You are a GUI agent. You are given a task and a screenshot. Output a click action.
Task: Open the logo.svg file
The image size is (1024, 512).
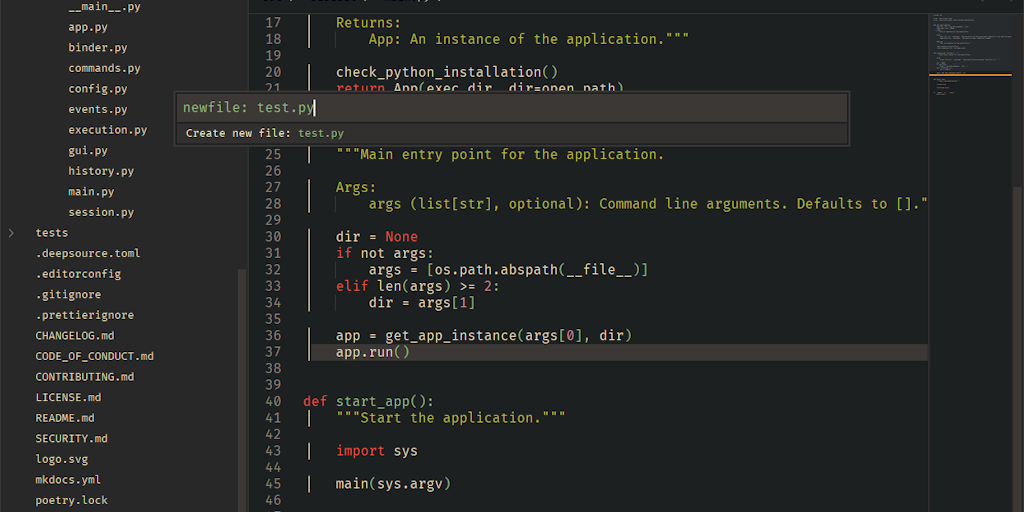[x=62, y=459]
